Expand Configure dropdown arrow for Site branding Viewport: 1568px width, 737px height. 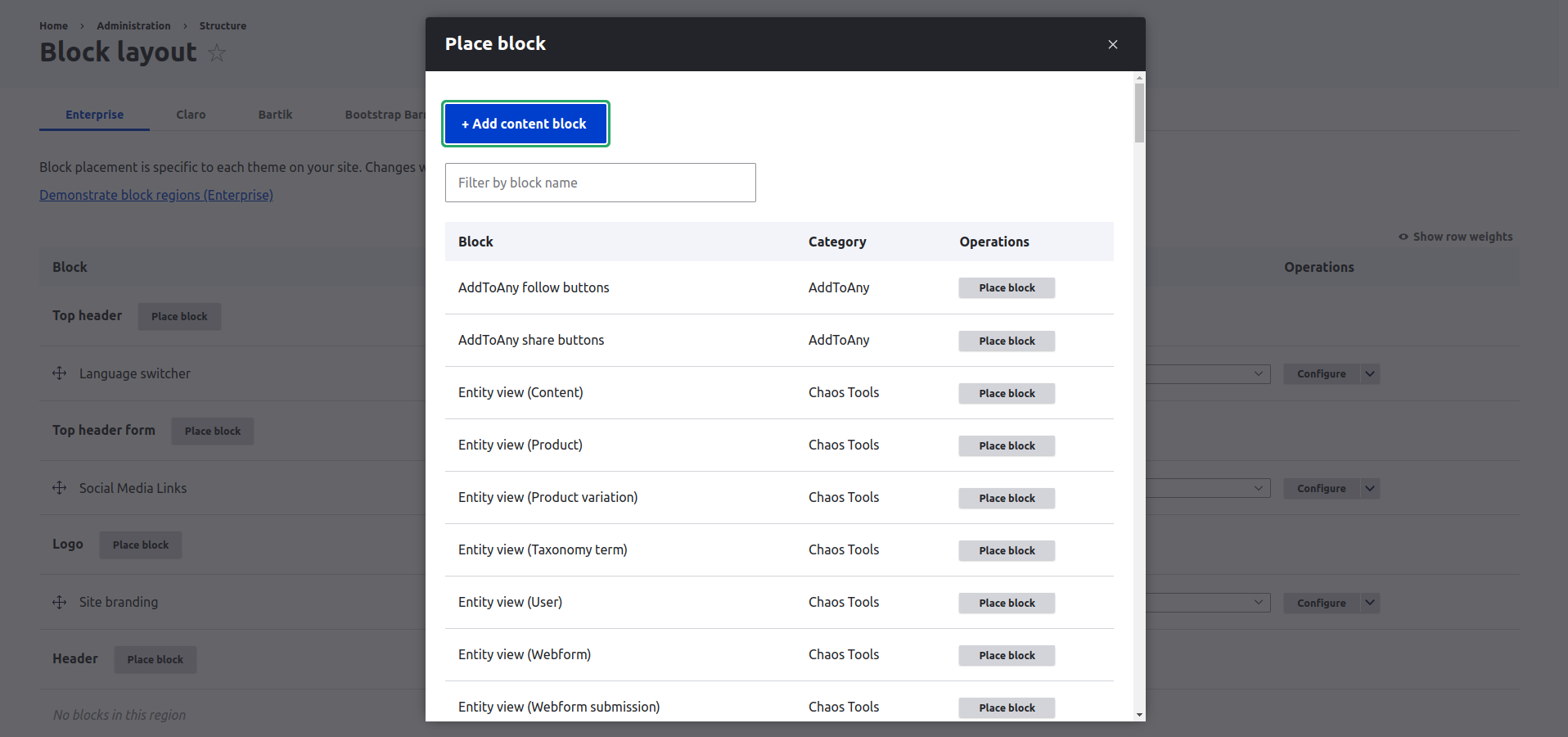point(1370,604)
